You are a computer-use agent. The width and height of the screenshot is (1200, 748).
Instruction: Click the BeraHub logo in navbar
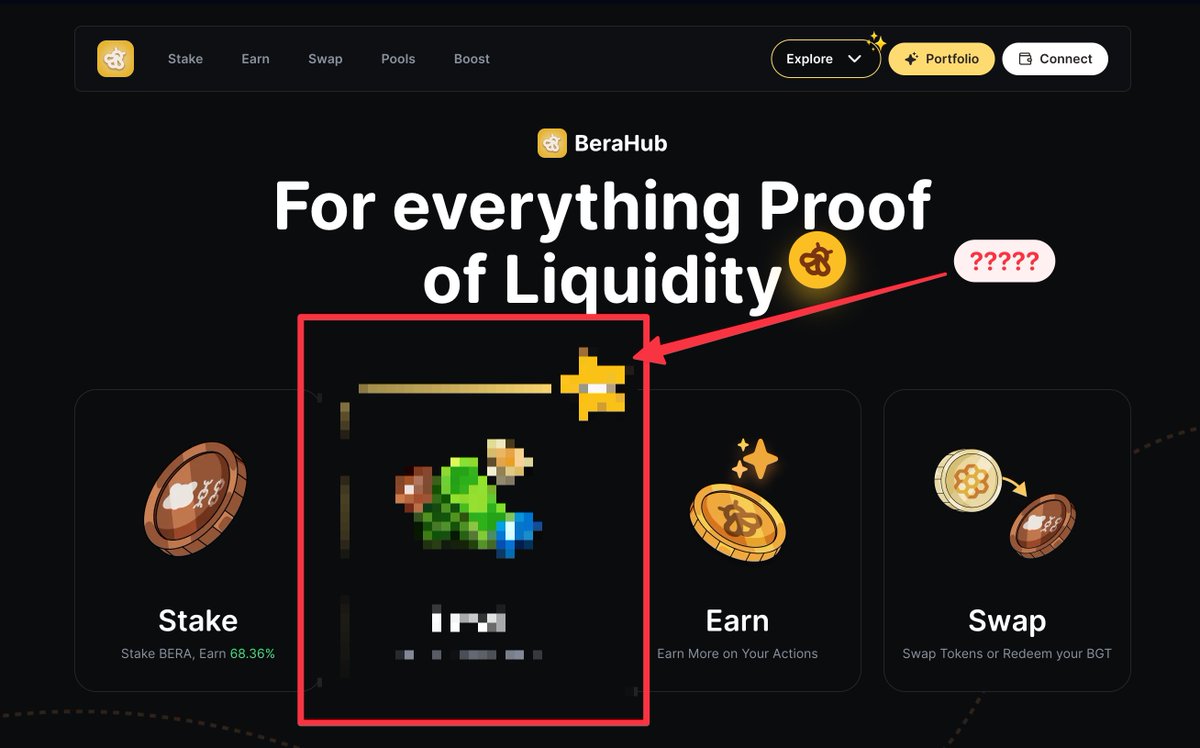click(x=115, y=59)
